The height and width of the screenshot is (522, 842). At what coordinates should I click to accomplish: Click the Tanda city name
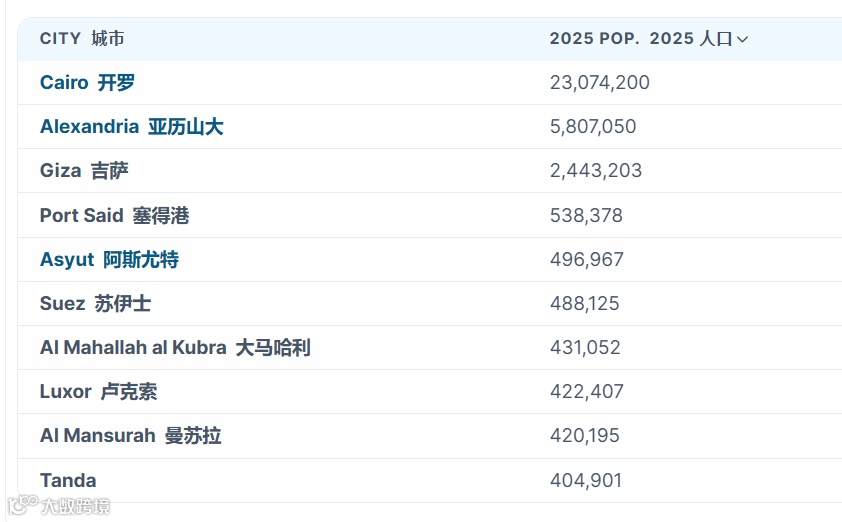[x=68, y=480]
